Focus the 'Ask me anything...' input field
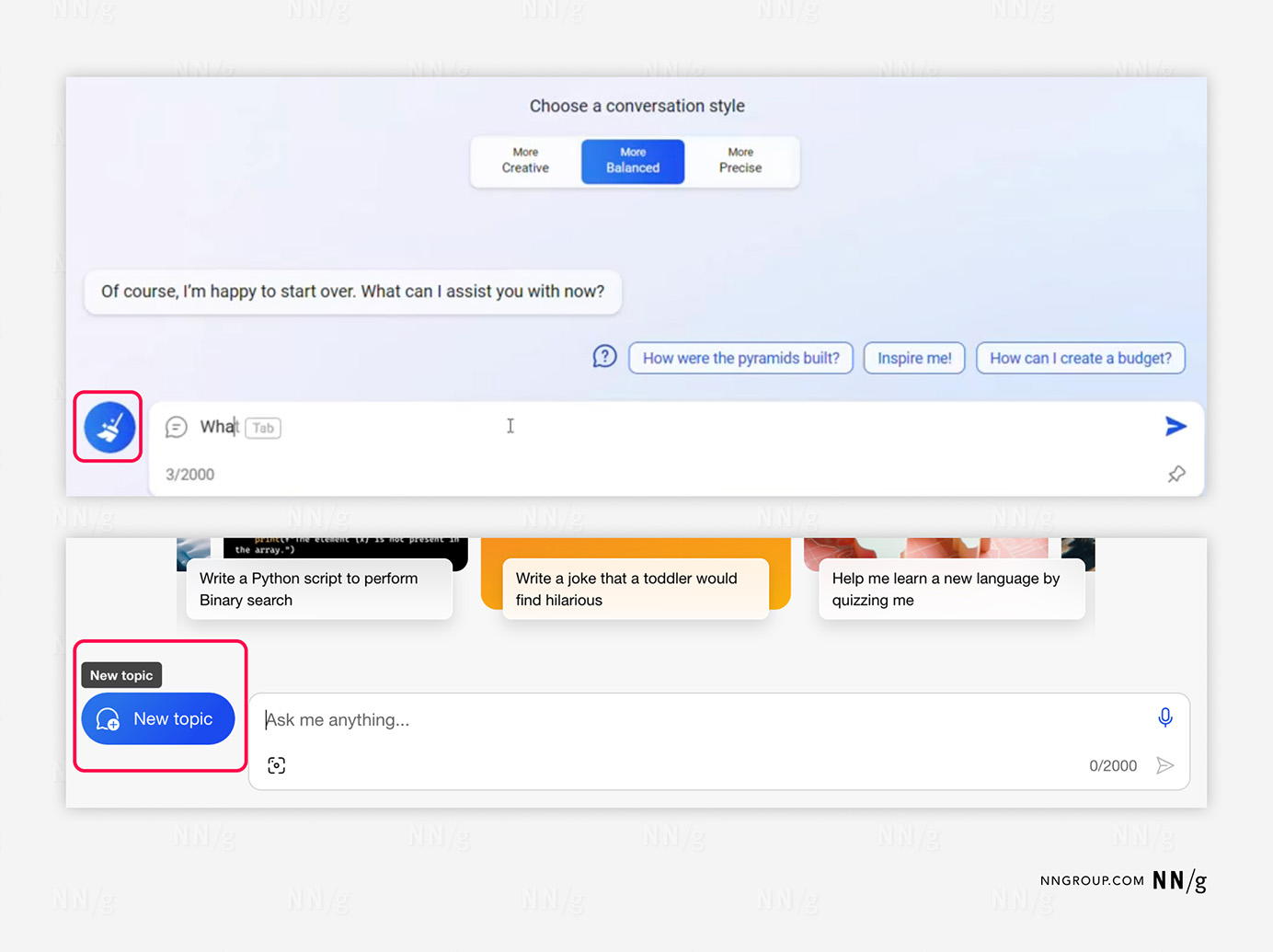The height and width of the screenshot is (952, 1273). click(x=699, y=719)
